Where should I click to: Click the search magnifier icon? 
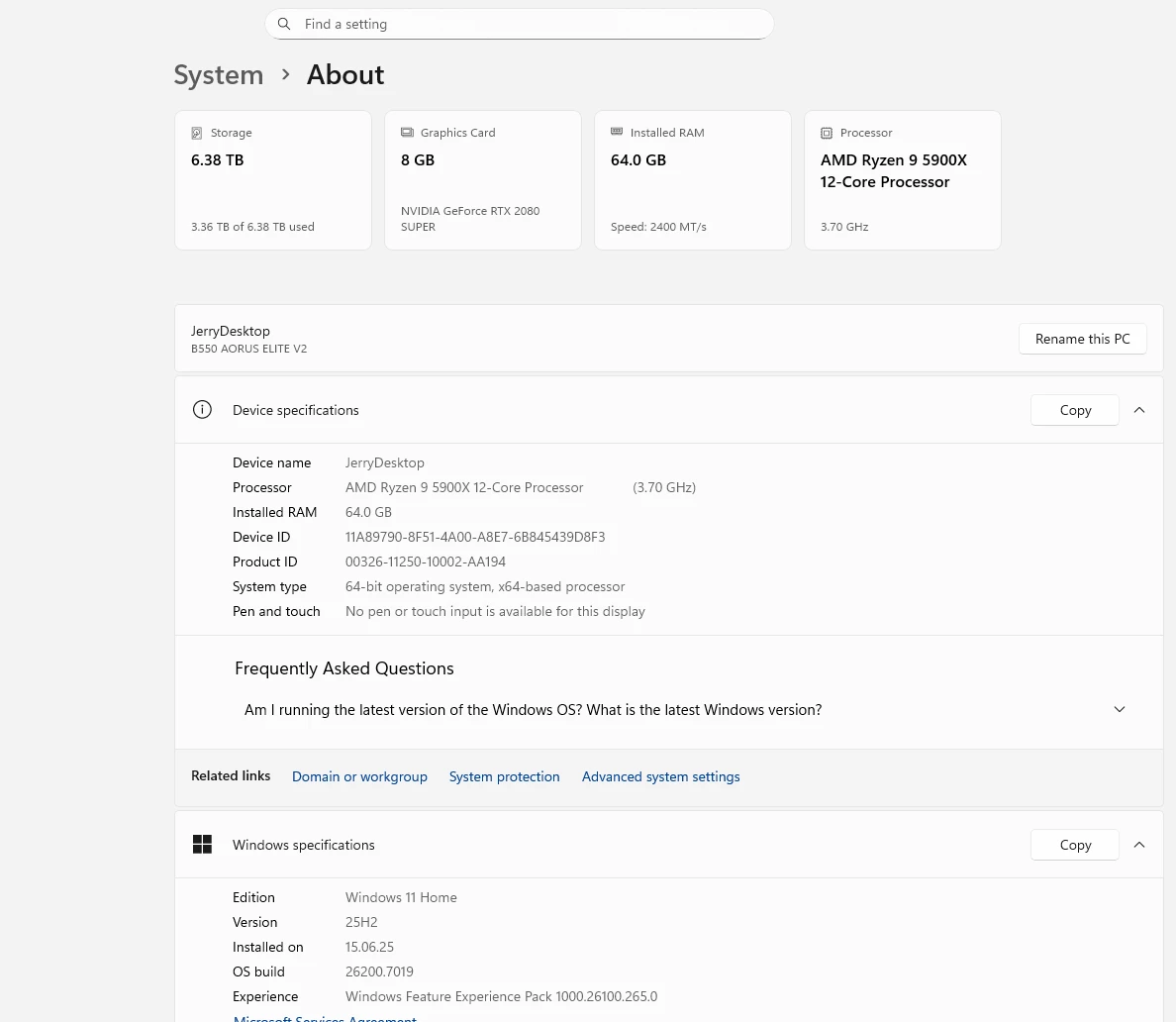[284, 24]
